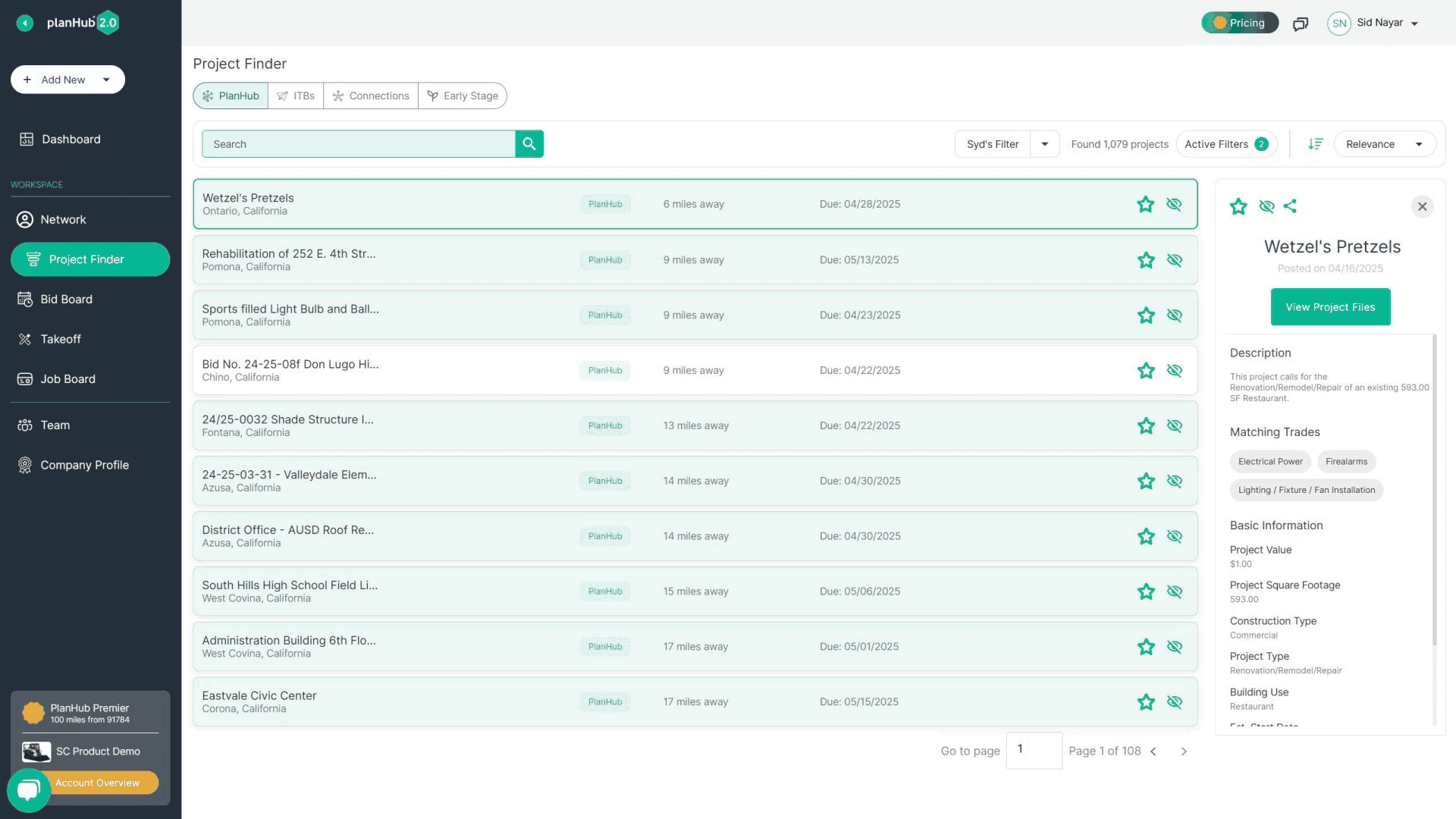
Task: Star the Sports filled Light Bulb project
Action: click(1146, 315)
